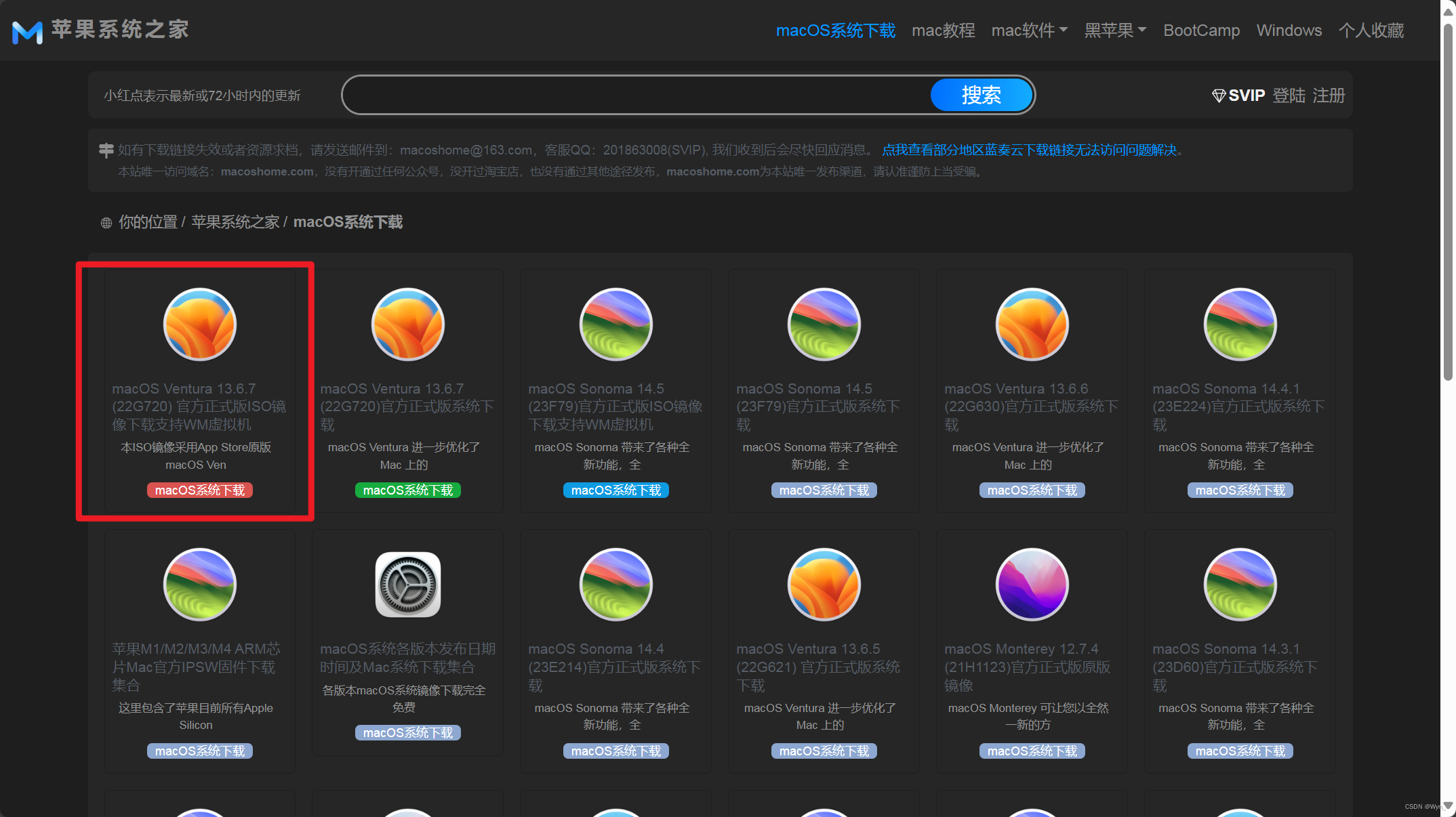
Task: Open macOS Sonoma 14.5 ISO镜像 icon
Action: point(616,324)
